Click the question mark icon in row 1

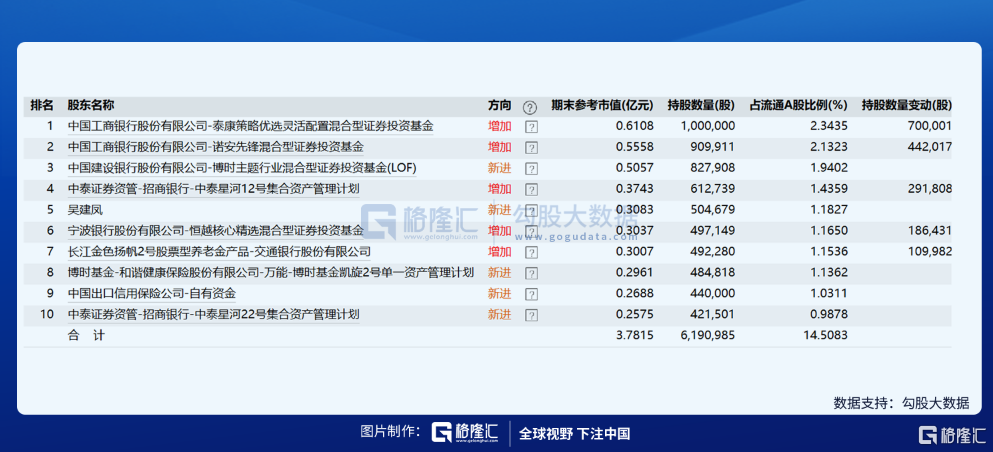pos(531,127)
